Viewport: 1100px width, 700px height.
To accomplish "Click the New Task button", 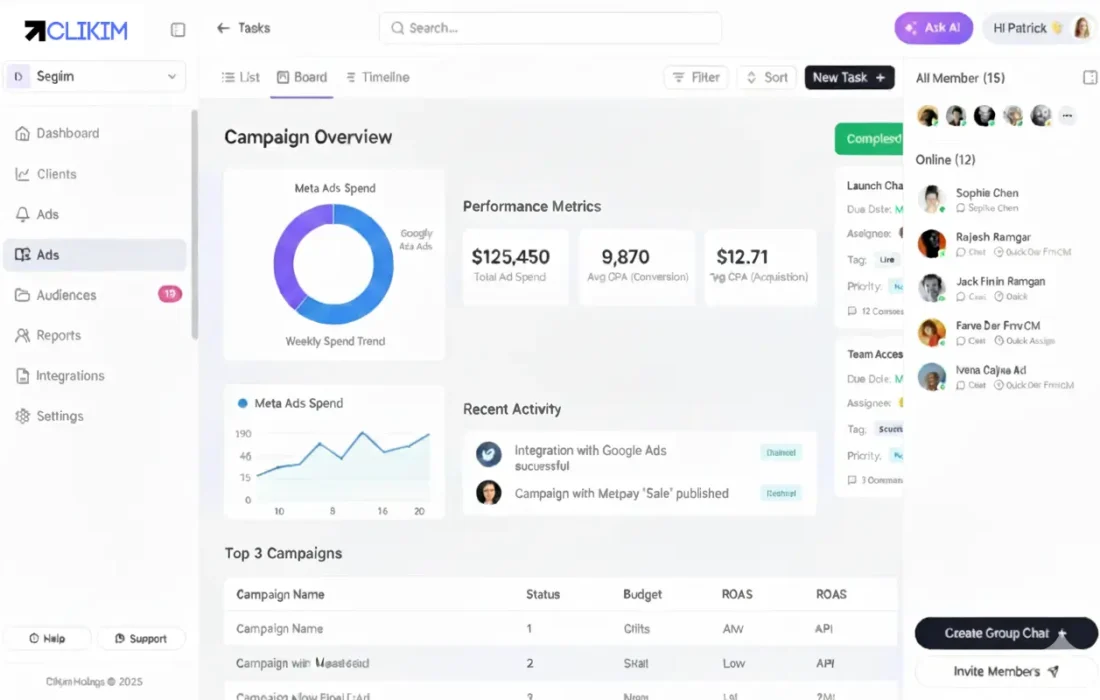I will (849, 77).
